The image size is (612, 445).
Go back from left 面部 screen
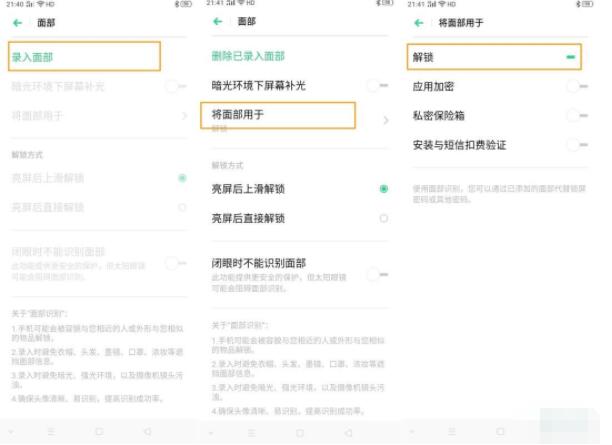click(17, 23)
